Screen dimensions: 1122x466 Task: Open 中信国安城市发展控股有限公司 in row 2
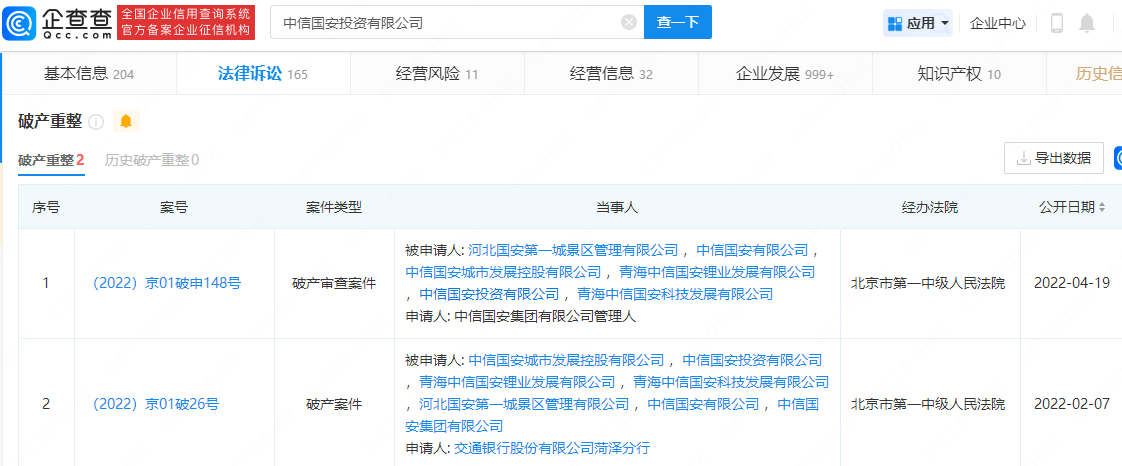coord(567,360)
